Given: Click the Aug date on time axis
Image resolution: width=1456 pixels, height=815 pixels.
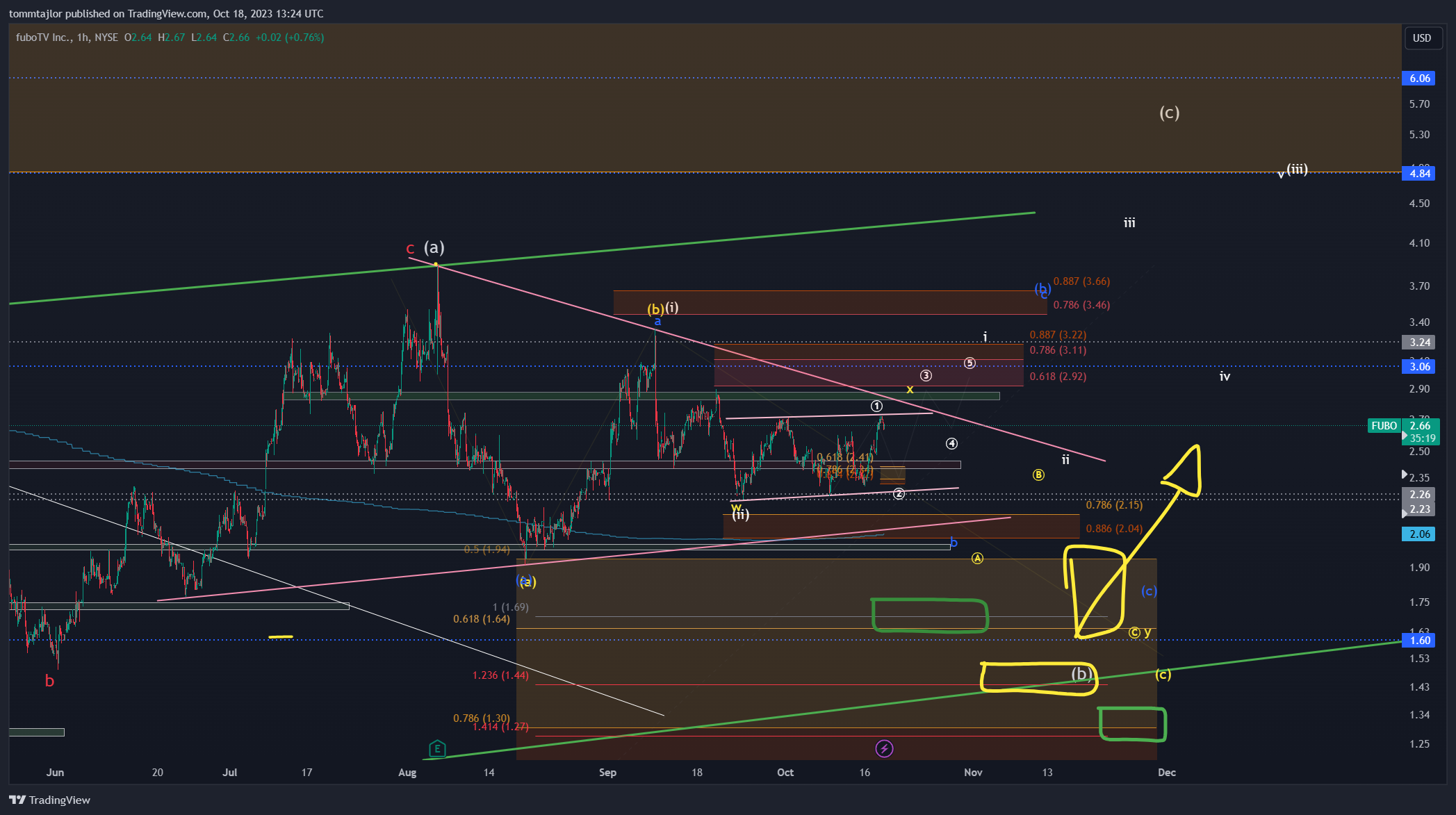Looking at the screenshot, I should 407,773.
